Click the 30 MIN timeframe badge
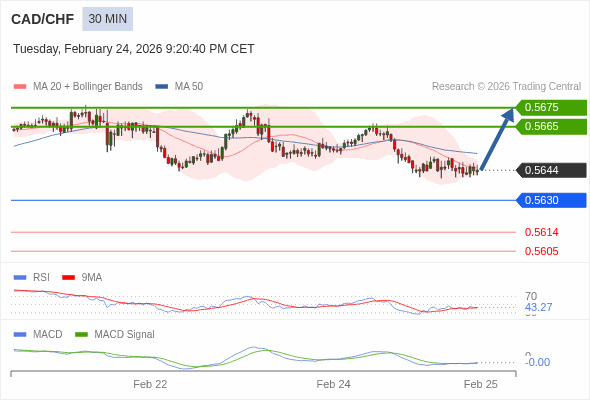 (x=108, y=19)
